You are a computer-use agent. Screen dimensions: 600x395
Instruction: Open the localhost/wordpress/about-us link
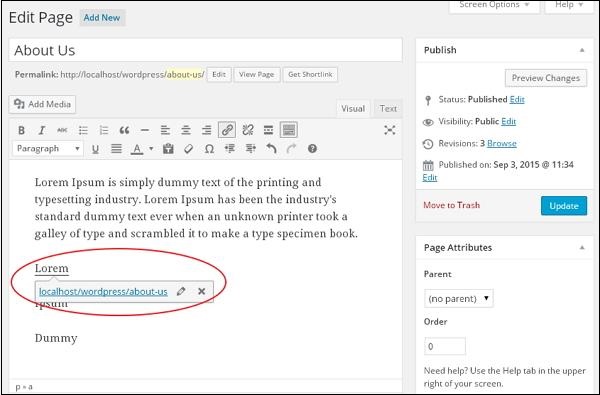coord(103,292)
